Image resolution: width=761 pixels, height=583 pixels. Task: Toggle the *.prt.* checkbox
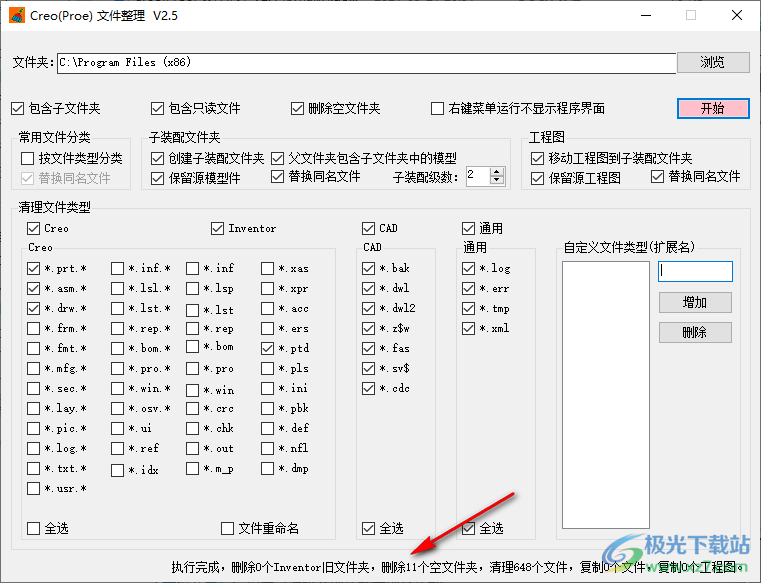[x=33, y=268]
